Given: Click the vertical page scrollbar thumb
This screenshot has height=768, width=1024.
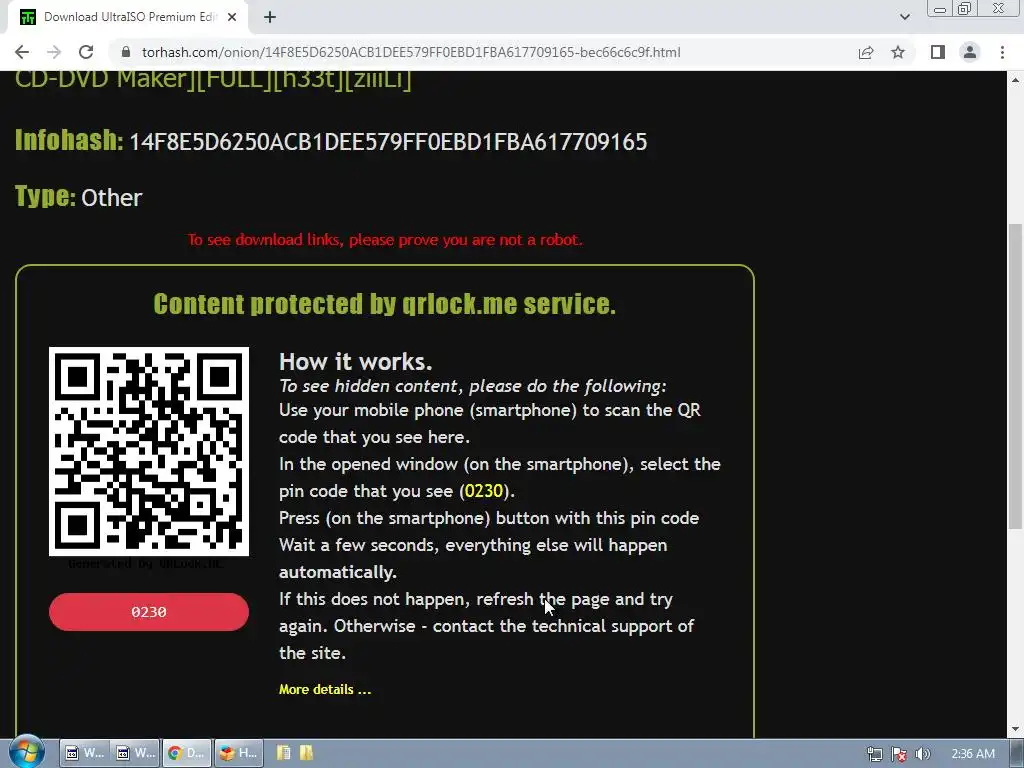Looking at the screenshot, I should (1015, 376).
